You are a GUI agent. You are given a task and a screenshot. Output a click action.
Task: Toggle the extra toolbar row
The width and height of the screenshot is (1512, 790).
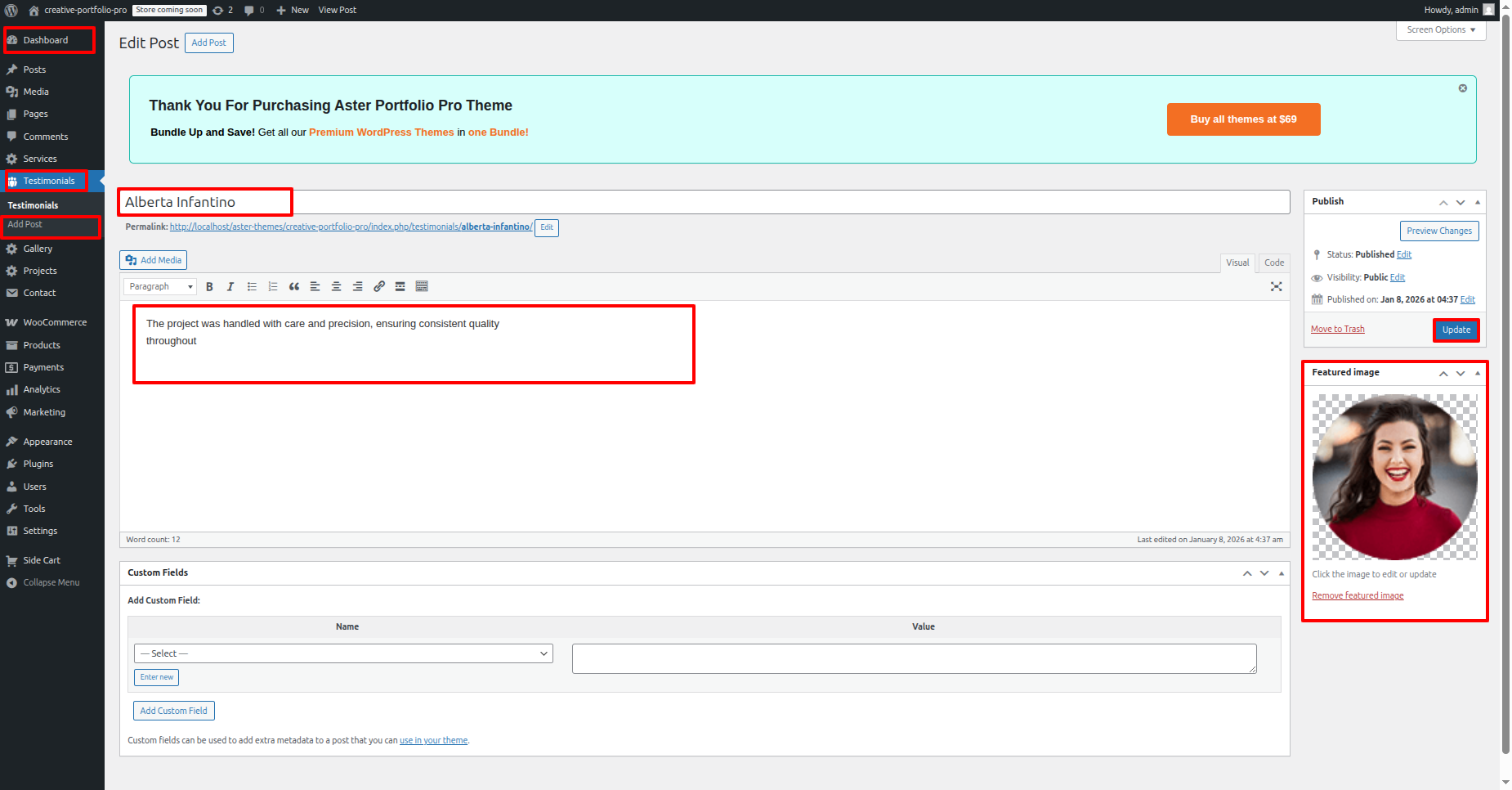(x=422, y=287)
